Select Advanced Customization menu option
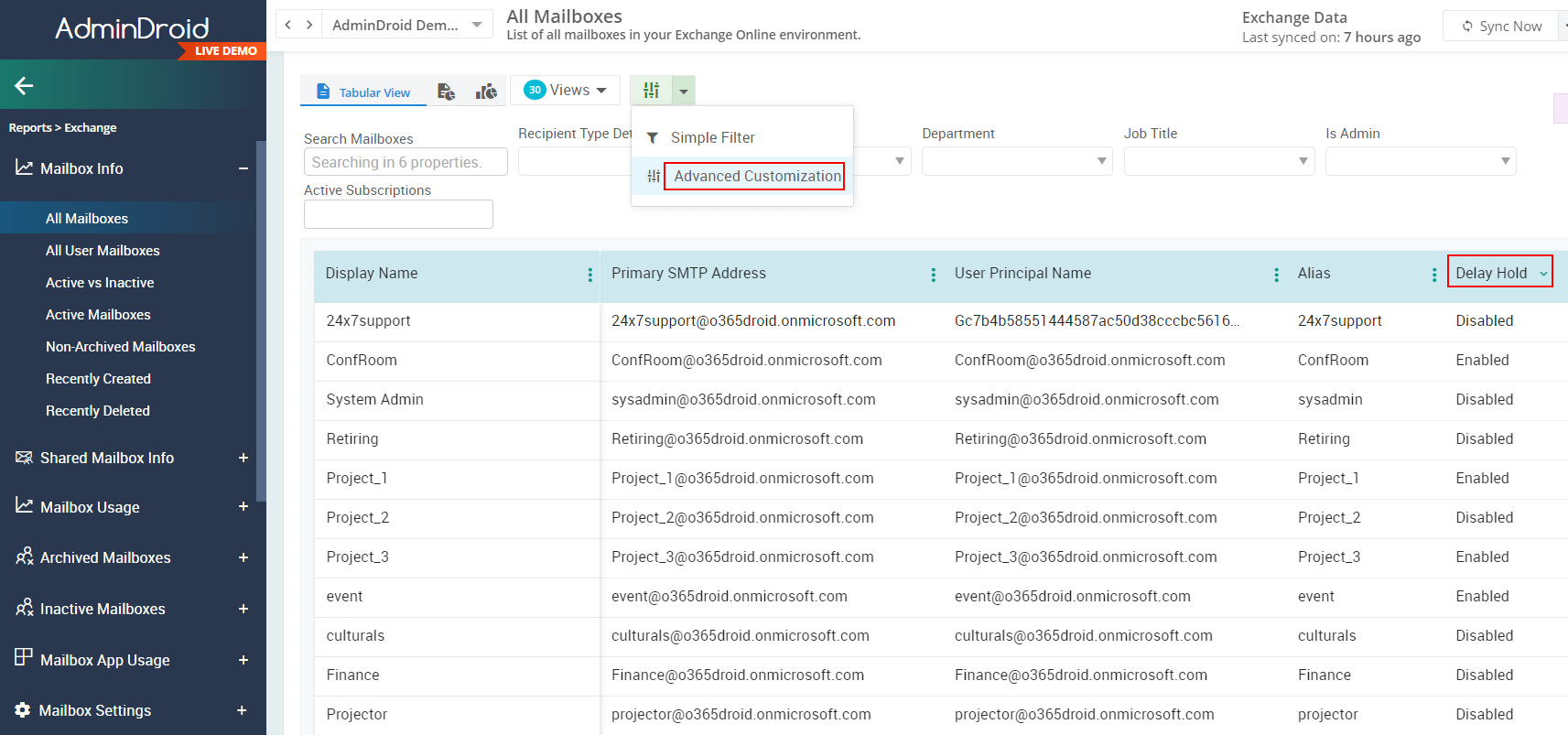This screenshot has height=735, width=1568. 756,176
